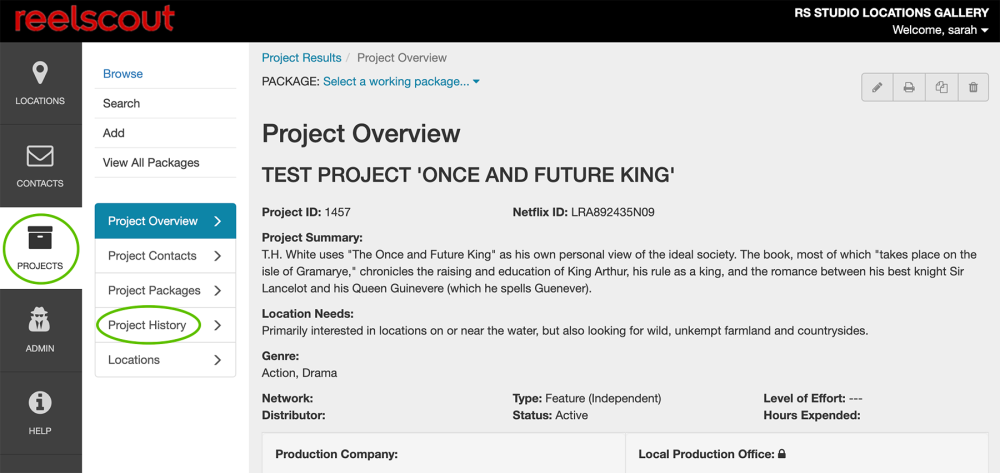Open Help via info icon
1000x473 pixels.
[40, 412]
